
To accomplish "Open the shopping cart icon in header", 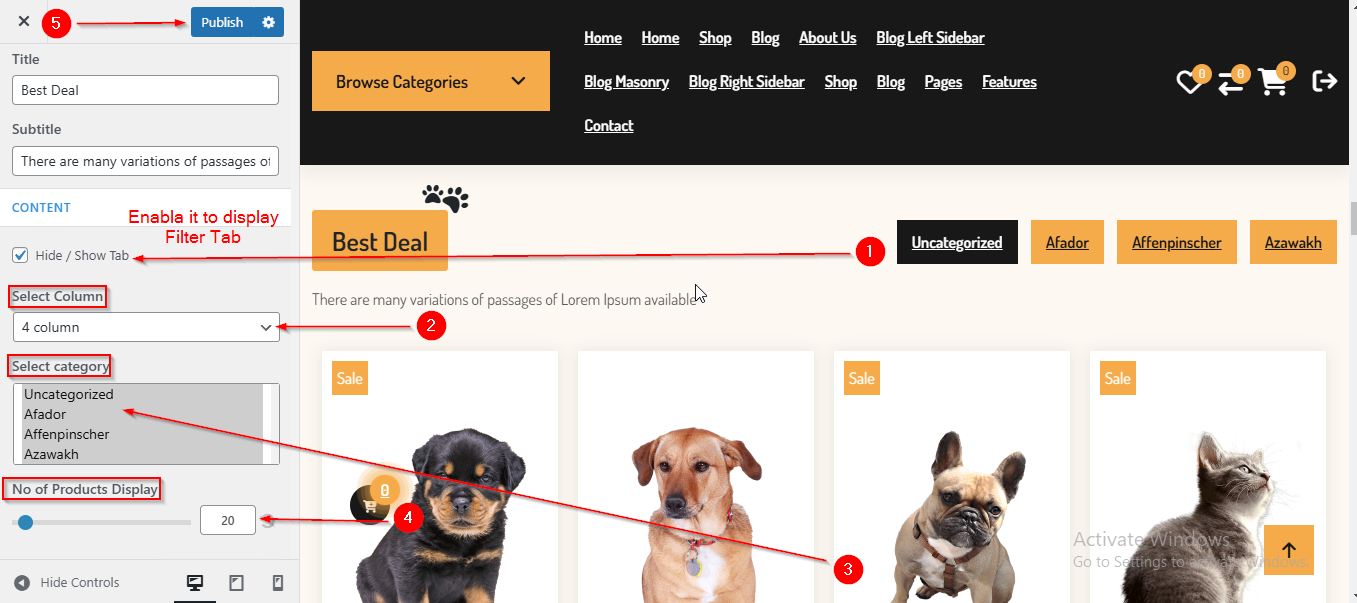I will [1273, 82].
